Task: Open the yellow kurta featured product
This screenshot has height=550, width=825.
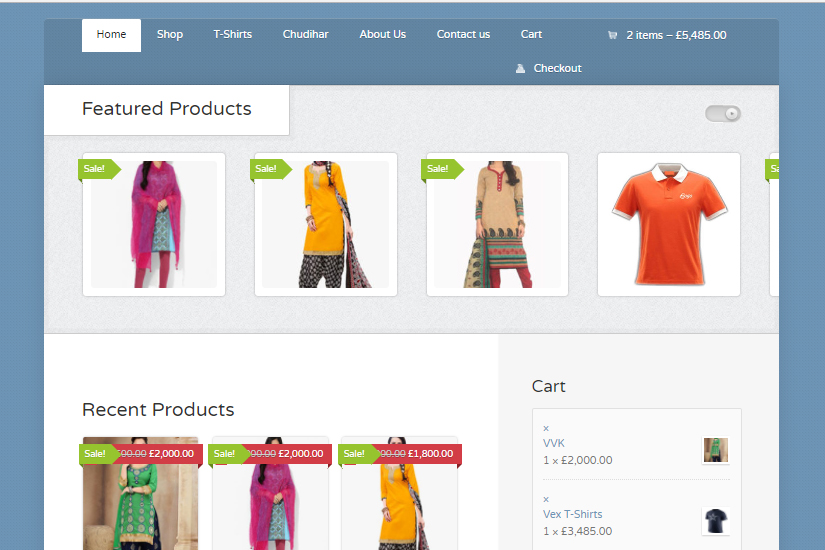Action: (x=325, y=224)
